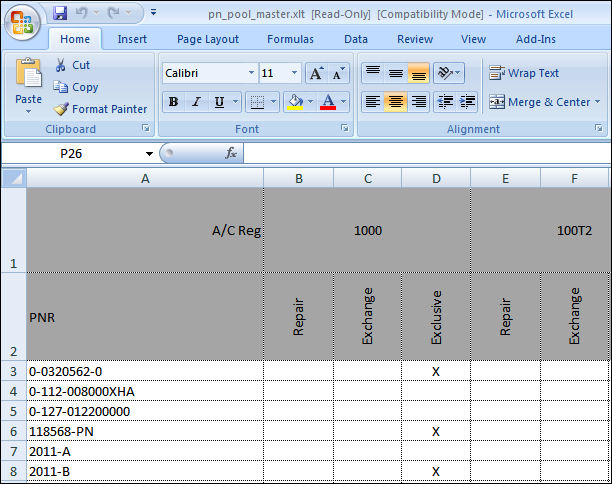
Task: Toggle italic formatting
Action: point(196,102)
